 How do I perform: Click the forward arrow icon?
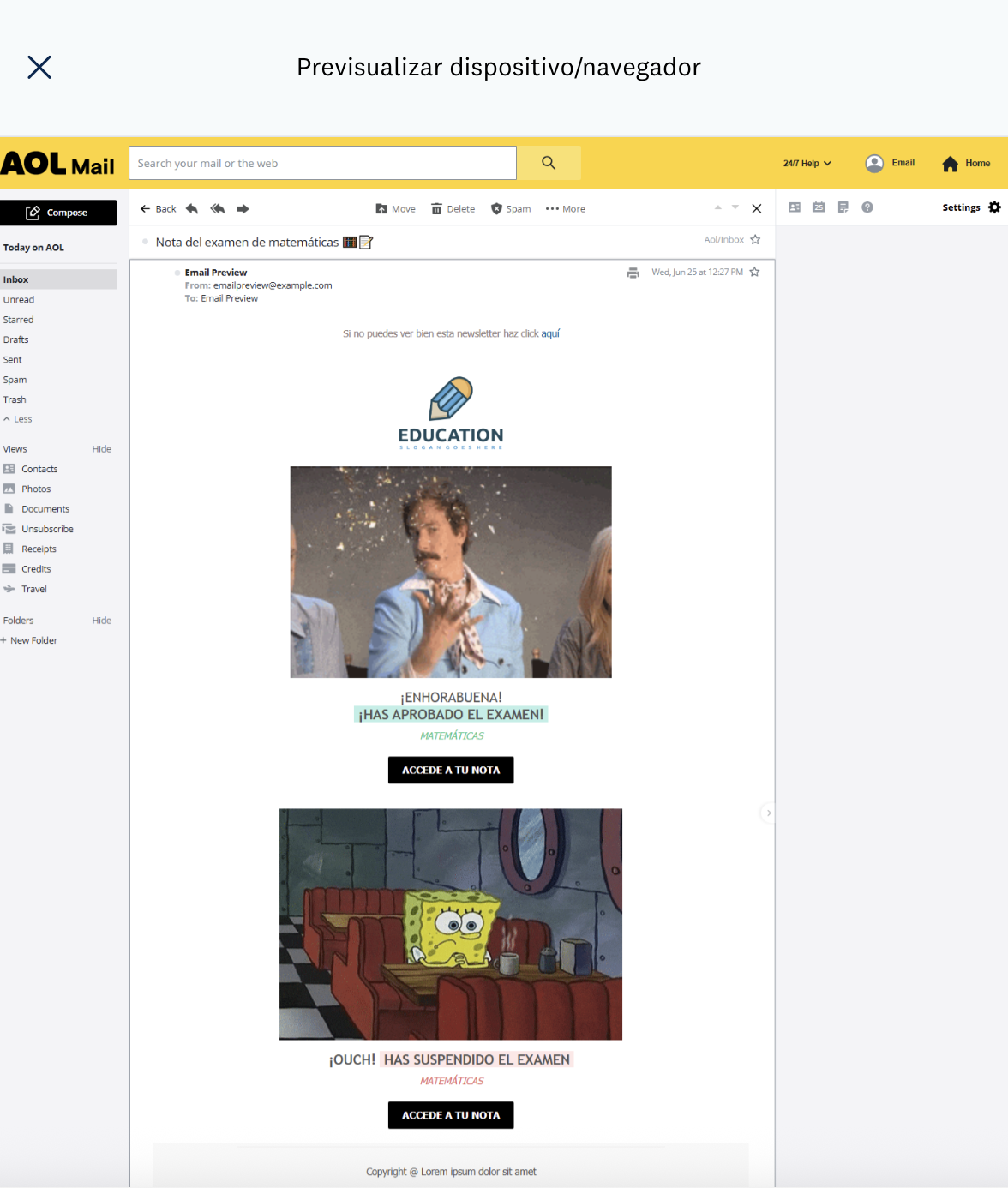click(243, 208)
